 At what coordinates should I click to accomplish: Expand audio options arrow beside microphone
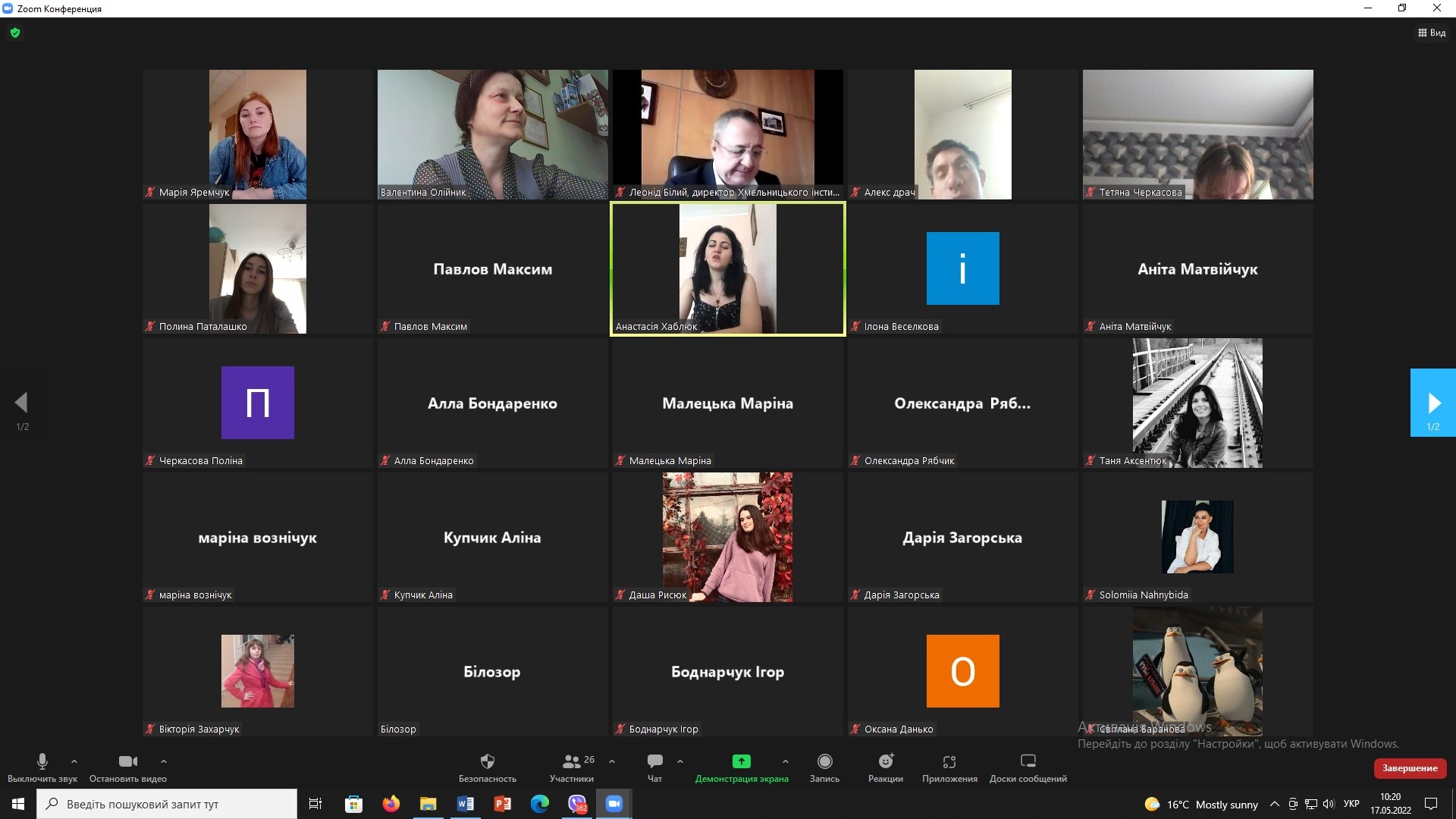coord(74,761)
